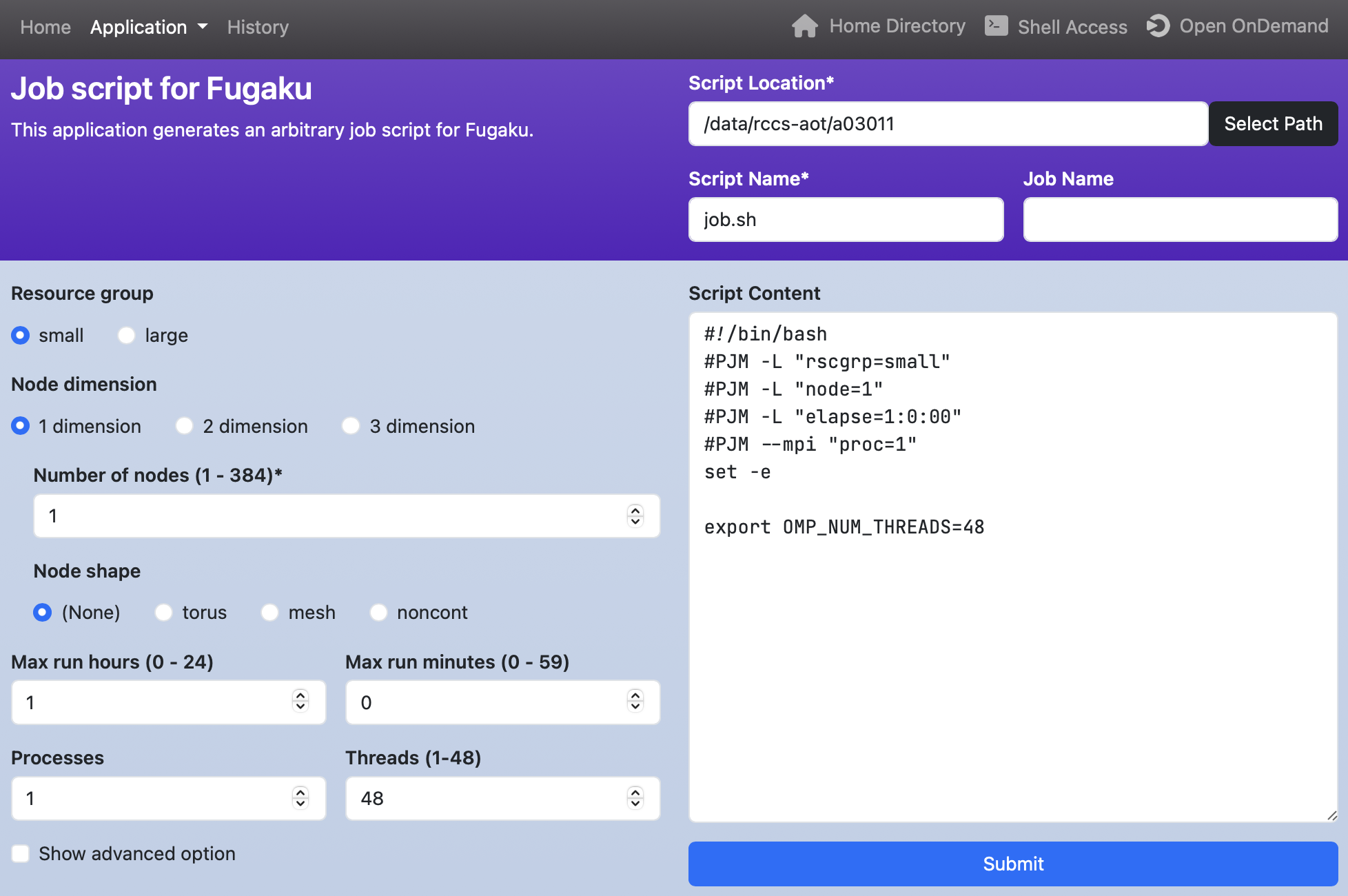Viewport: 1348px width, 896px height.
Task: Open the Application dropdown menu
Action: coord(149,27)
